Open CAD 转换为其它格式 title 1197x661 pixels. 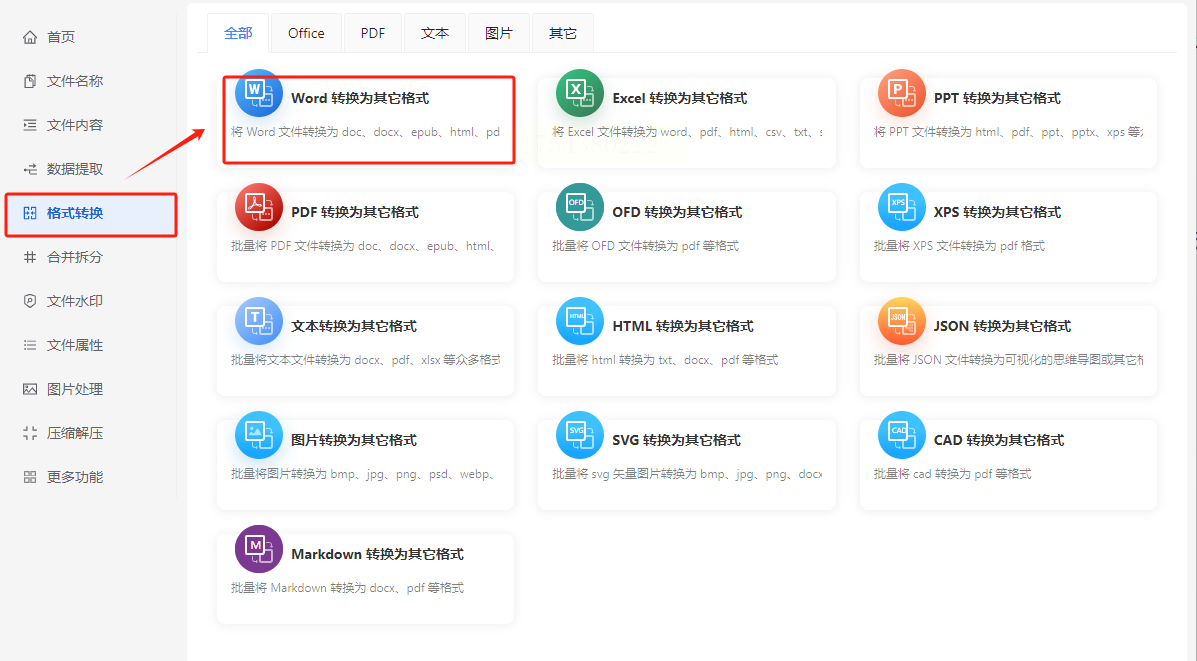click(x=999, y=440)
